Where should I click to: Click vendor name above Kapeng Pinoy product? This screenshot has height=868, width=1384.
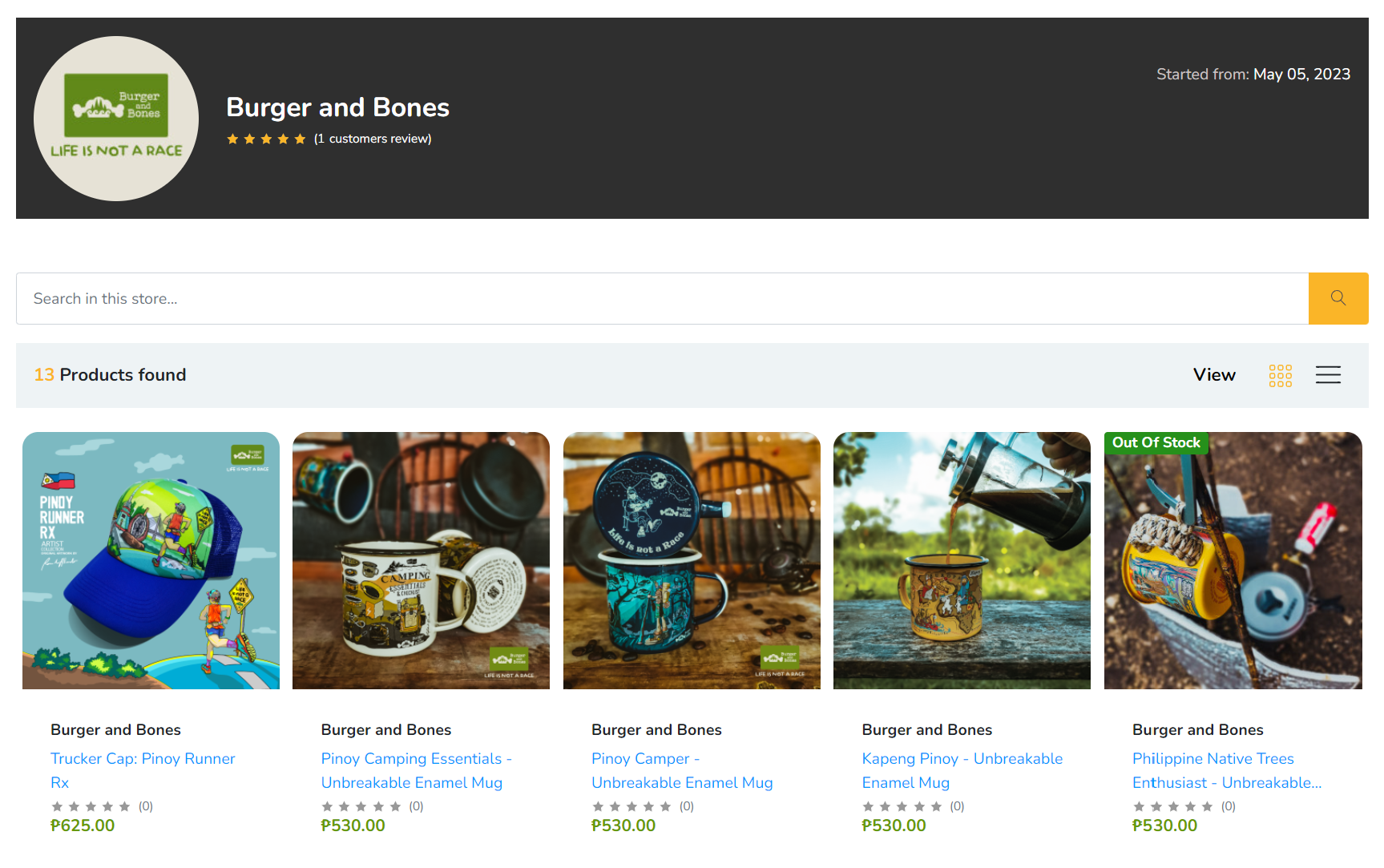coord(927,729)
